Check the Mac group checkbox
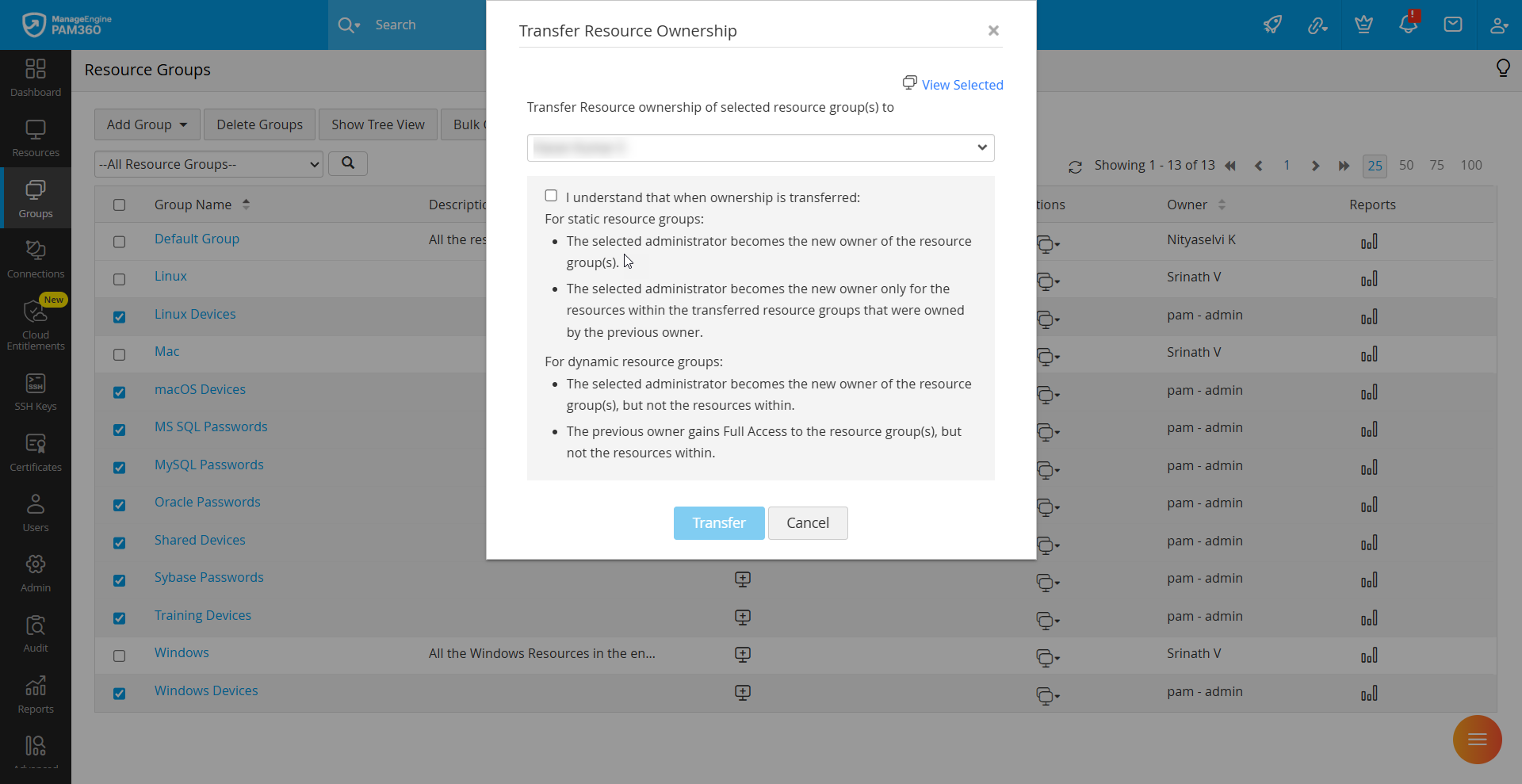1522x784 pixels. (119, 354)
